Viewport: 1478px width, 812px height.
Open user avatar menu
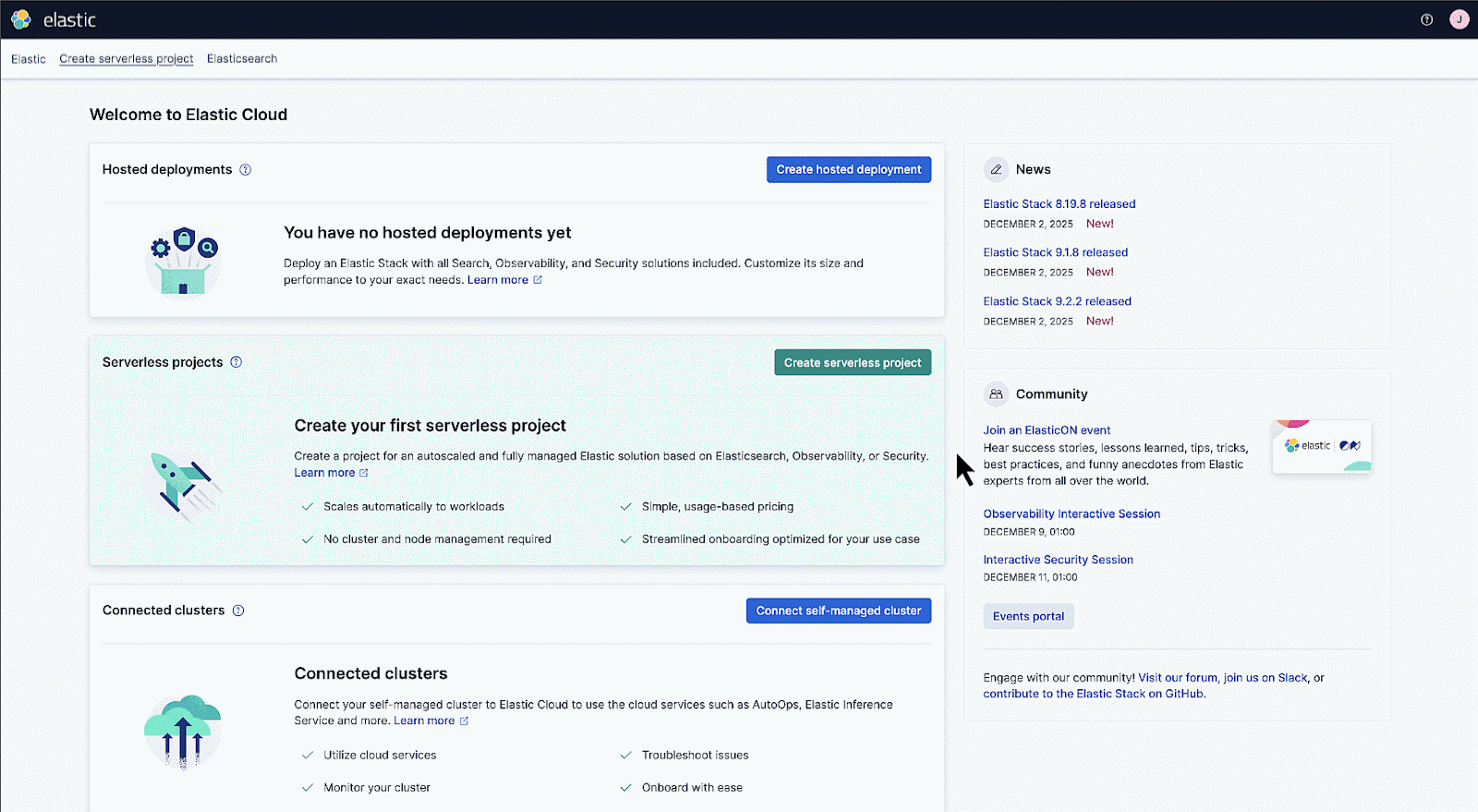click(1459, 19)
